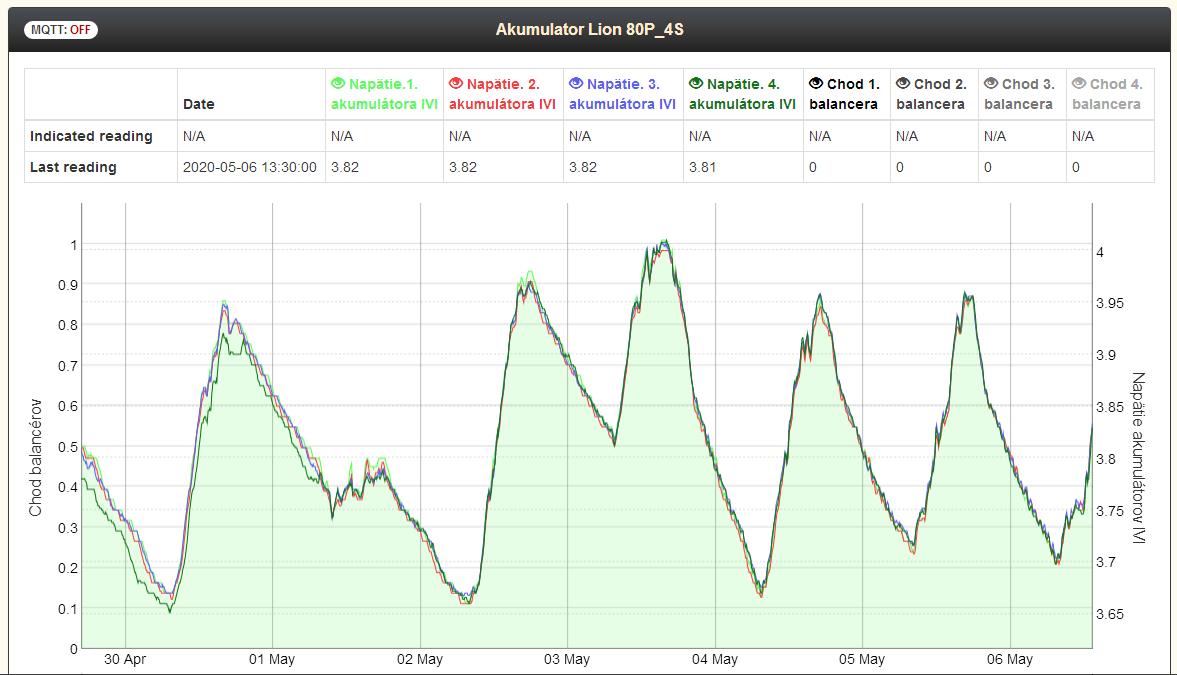Image resolution: width=1177 pixels, height=675 pixels.
Task: Click the Last reading row label
Action: click(73, 168)
